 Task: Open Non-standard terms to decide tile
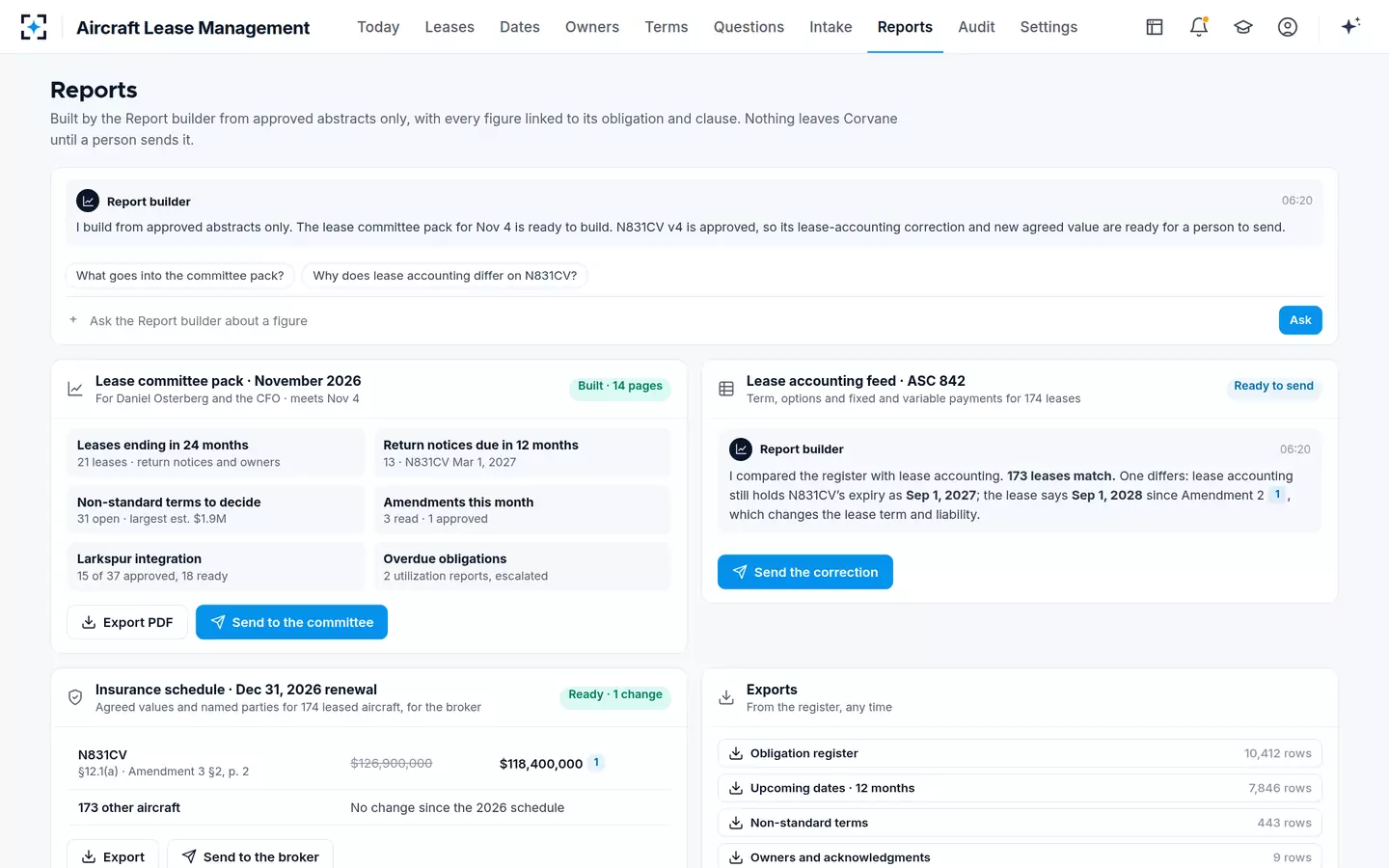coord(216,510)
